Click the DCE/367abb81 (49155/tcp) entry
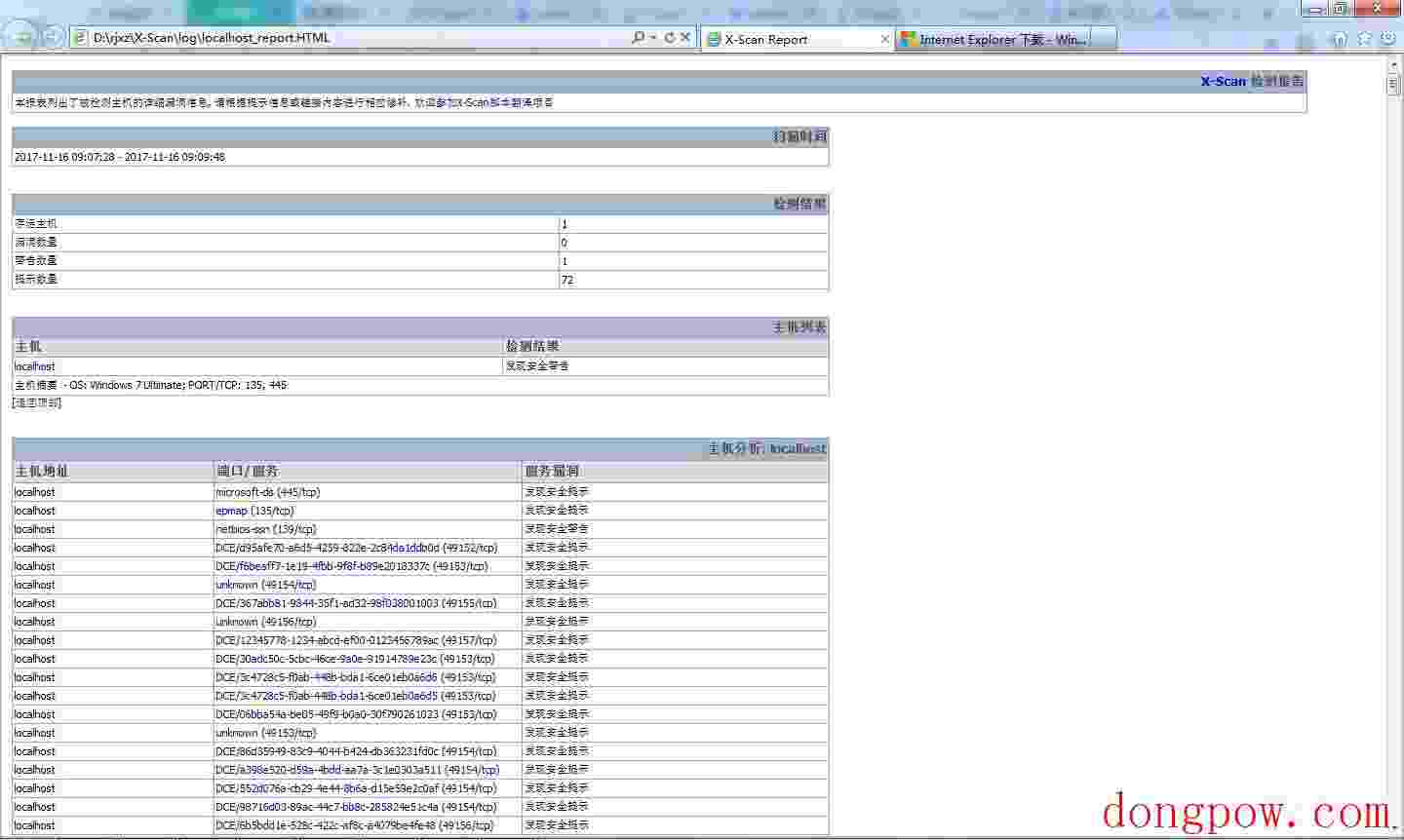The width and height of the screenshot is (1404, 840). click(356, 603)
